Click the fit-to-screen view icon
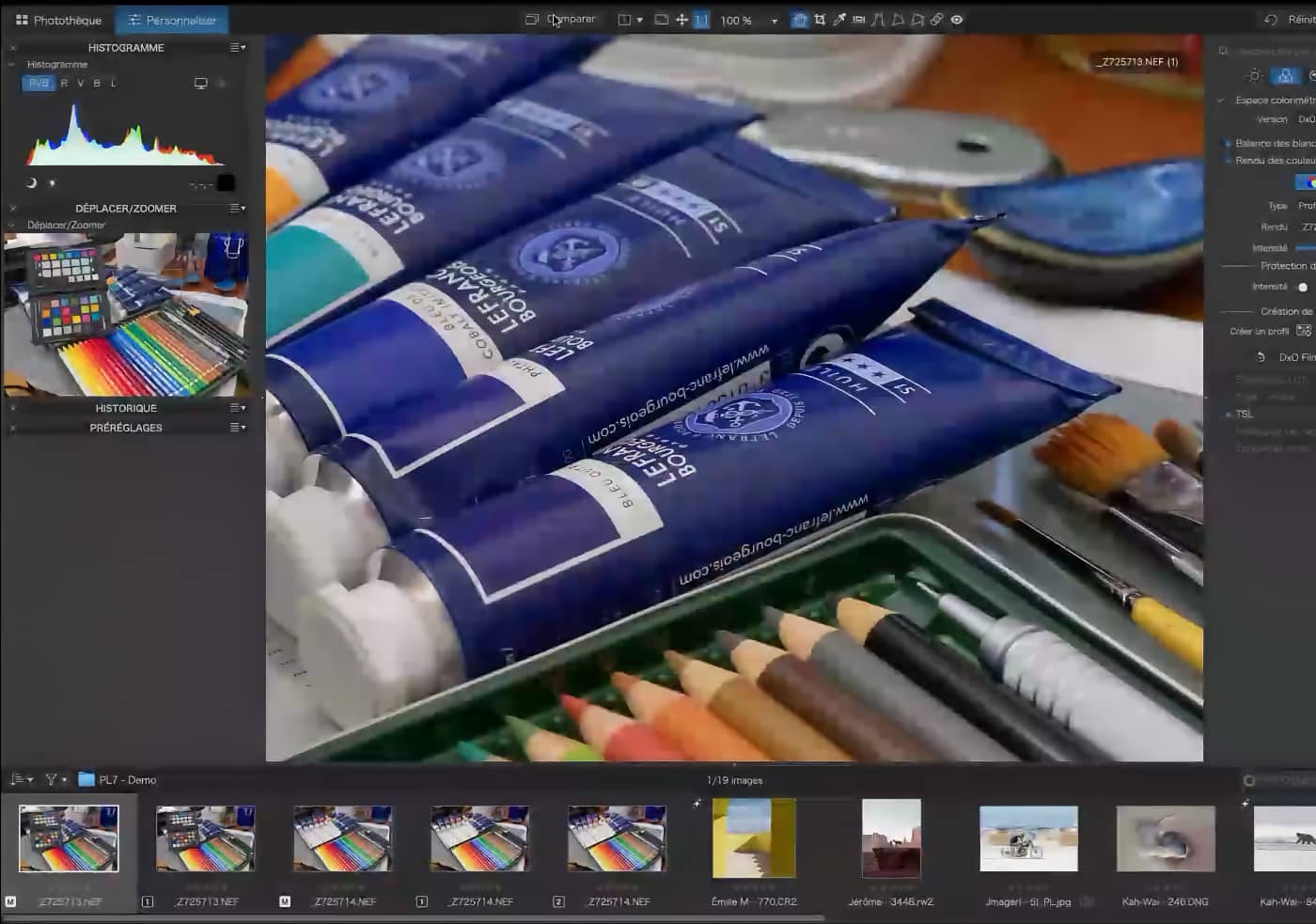 [661, 20]
